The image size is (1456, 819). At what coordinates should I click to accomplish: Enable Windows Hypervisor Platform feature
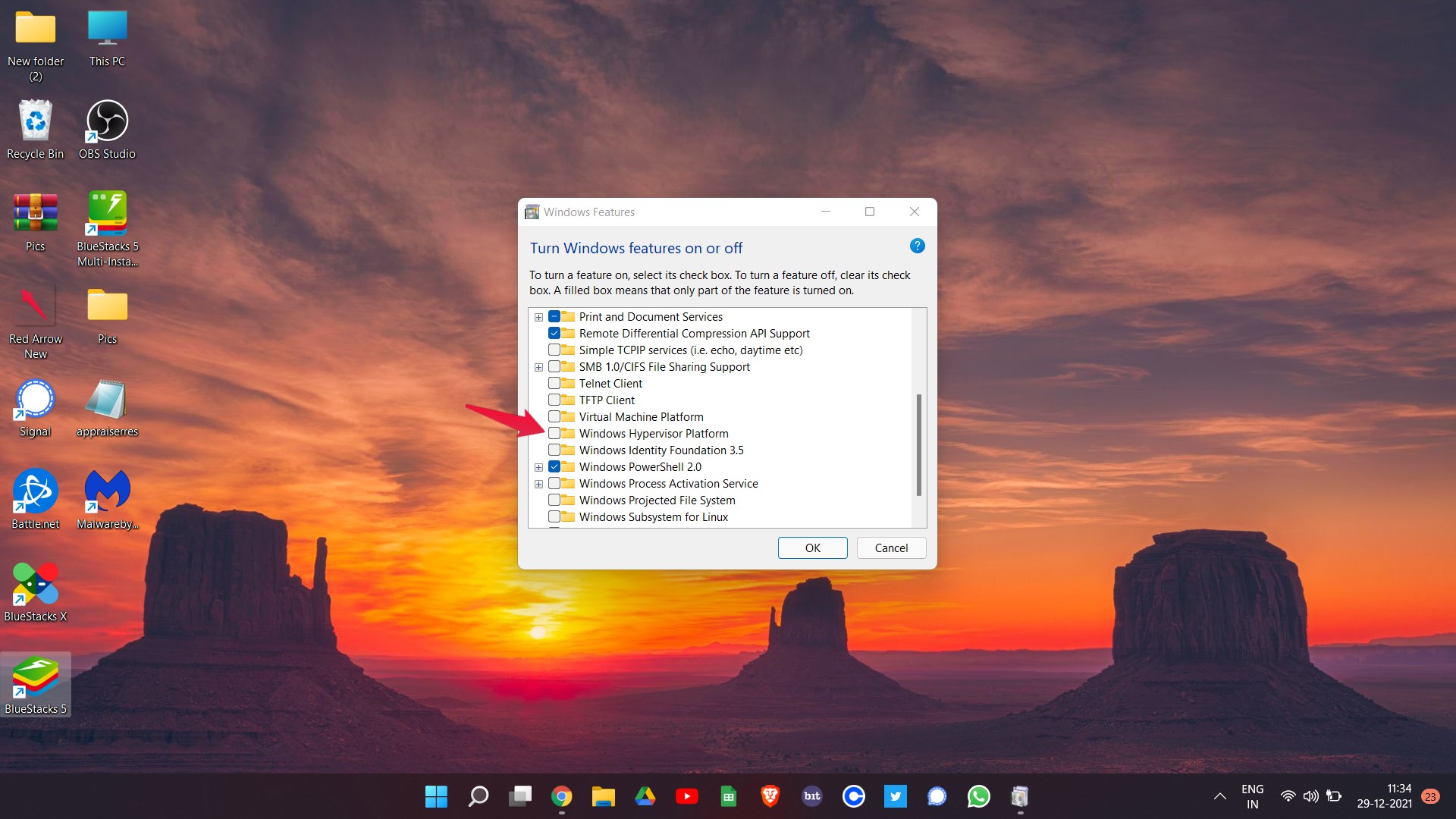coord(553,433)
